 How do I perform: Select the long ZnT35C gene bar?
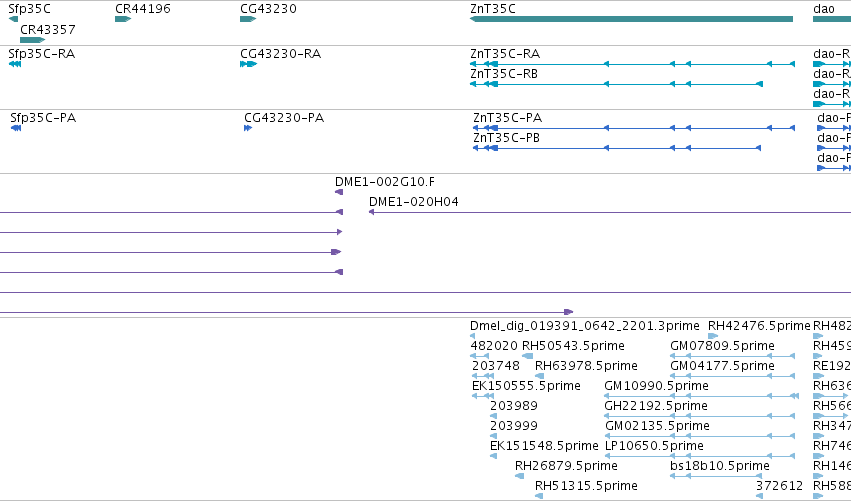[x=631, y=19]
